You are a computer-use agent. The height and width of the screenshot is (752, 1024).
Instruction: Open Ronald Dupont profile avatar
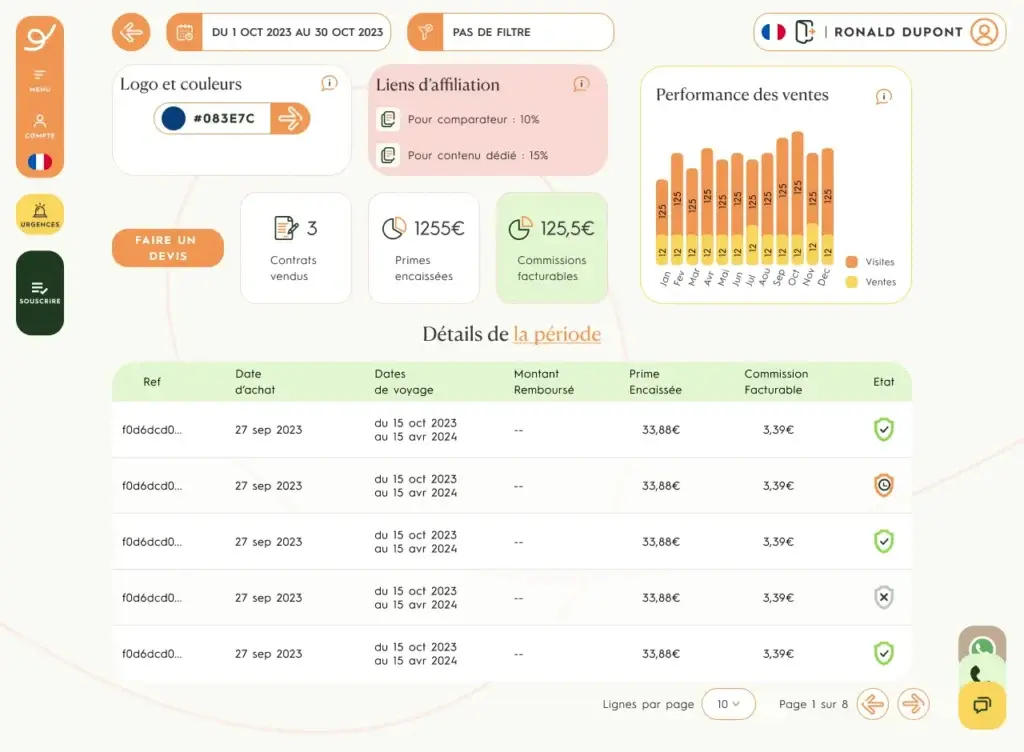(x=984, y=32)
